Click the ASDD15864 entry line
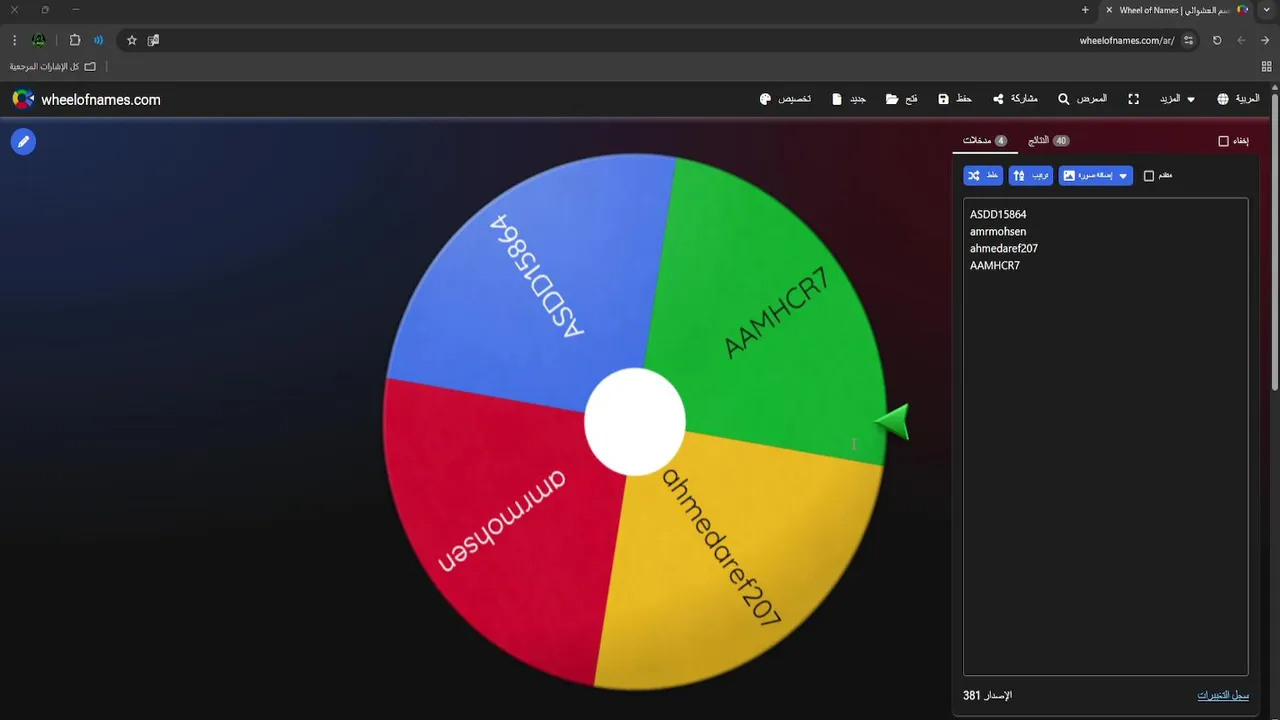Image resolution: width=1280 pixels, height=720 pixels. point(998,214)
